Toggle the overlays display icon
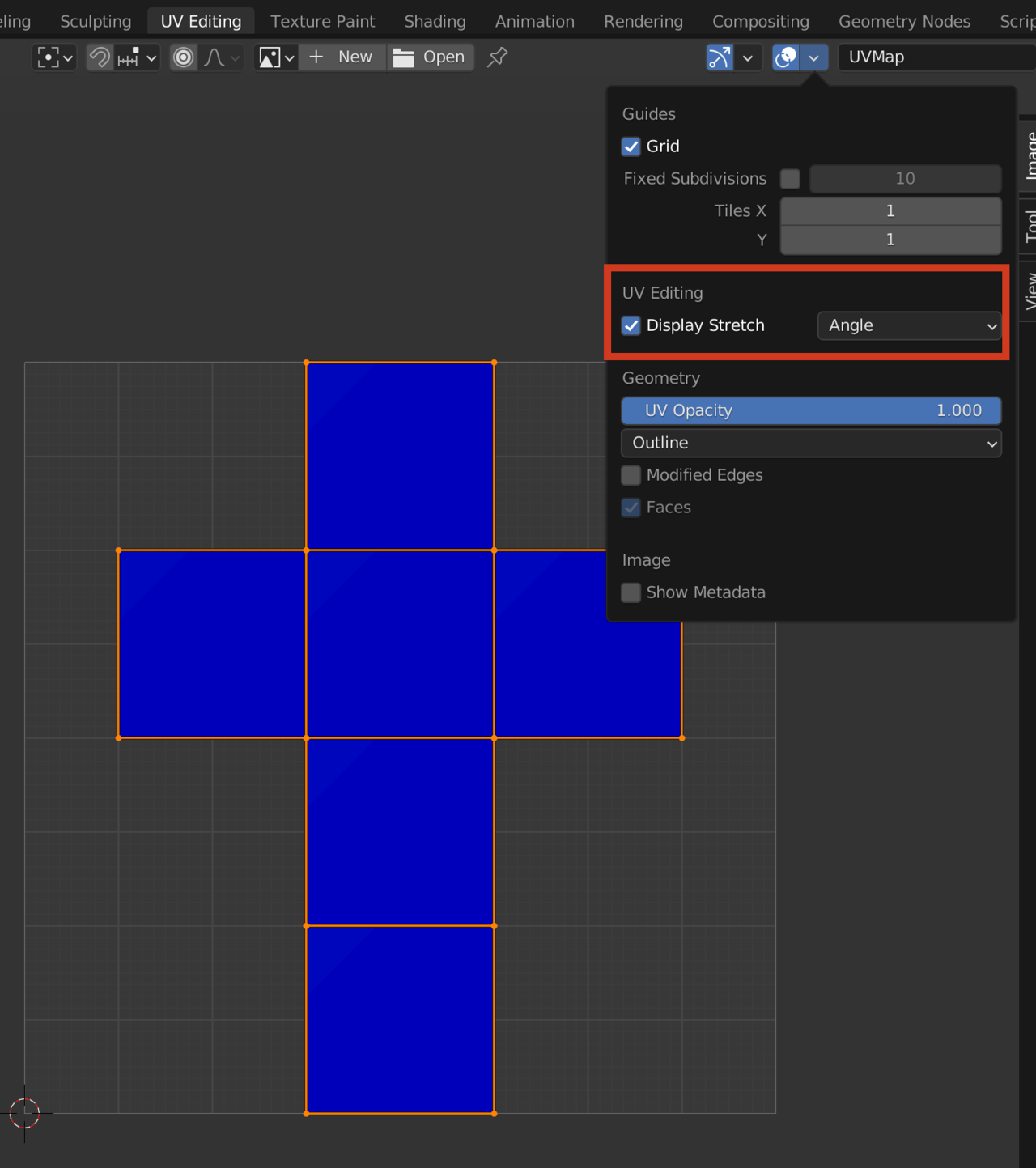 [x=786, y=57]
